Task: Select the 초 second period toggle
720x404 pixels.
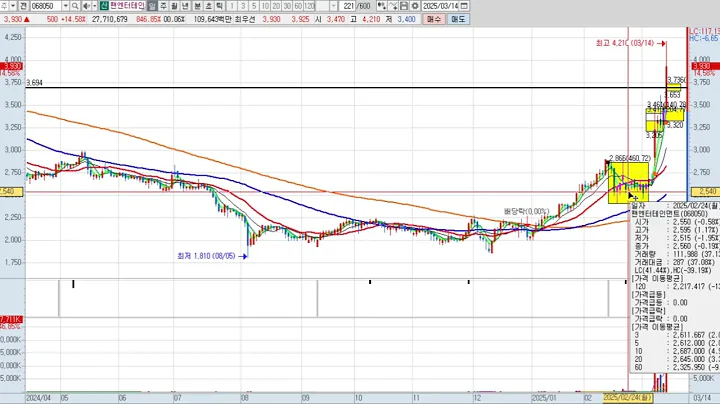Action: [x=208, y=6]
